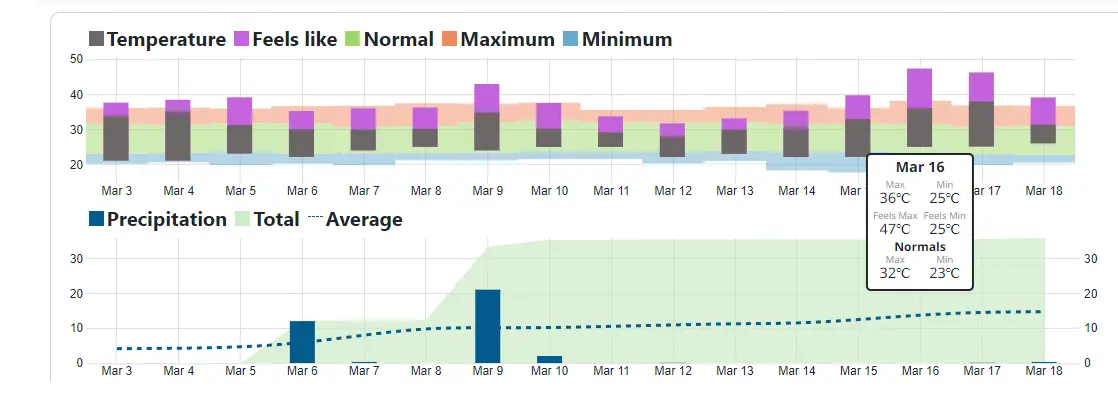
Task: Select the Mar 9 temperature bar
Action: [x=487, y=132]
